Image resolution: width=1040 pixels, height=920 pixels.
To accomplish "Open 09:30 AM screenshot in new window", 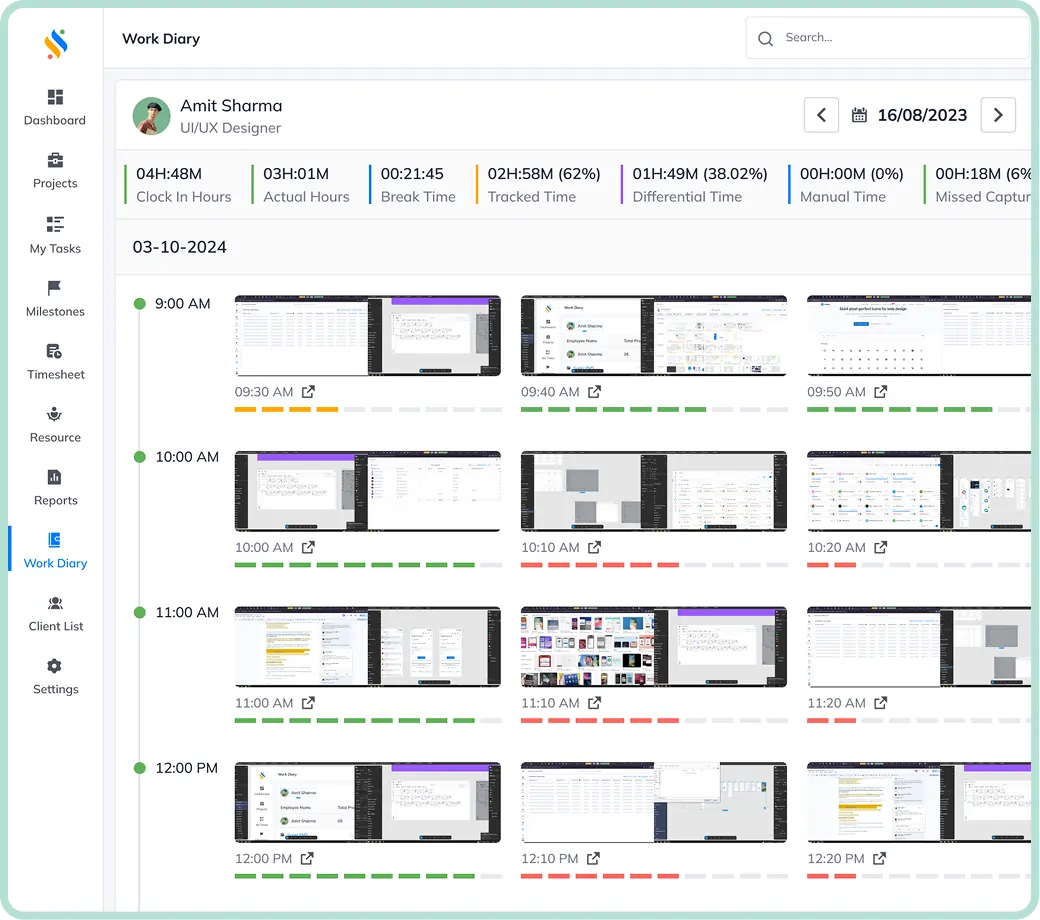I will 308,392.
